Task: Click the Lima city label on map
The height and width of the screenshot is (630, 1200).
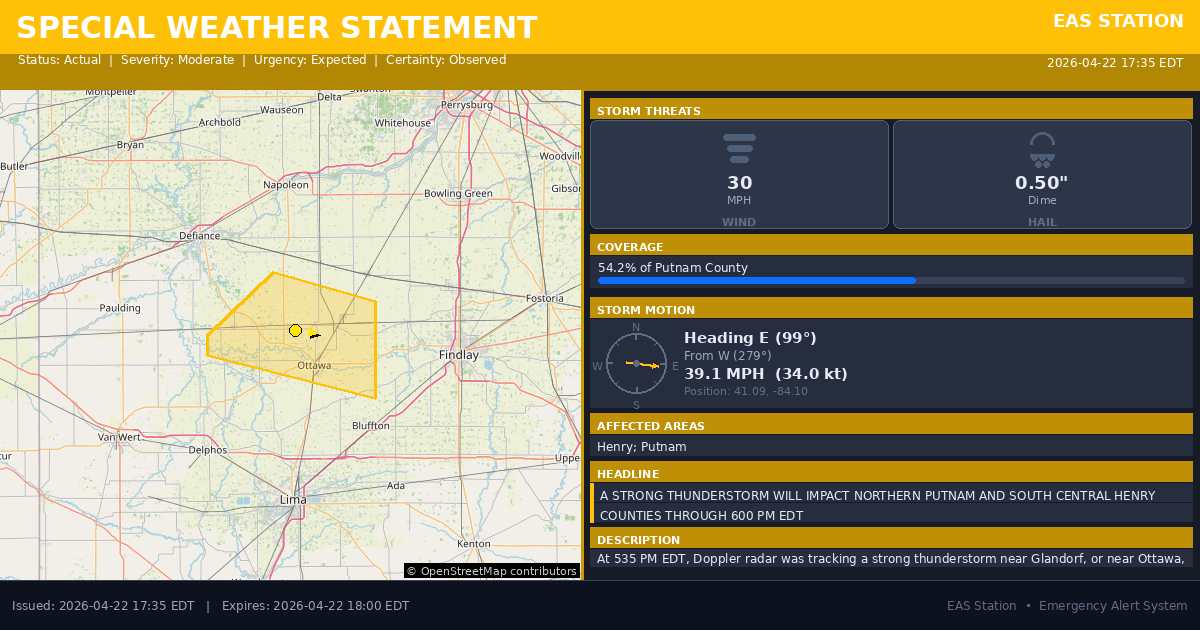Action: pos(293,499)
